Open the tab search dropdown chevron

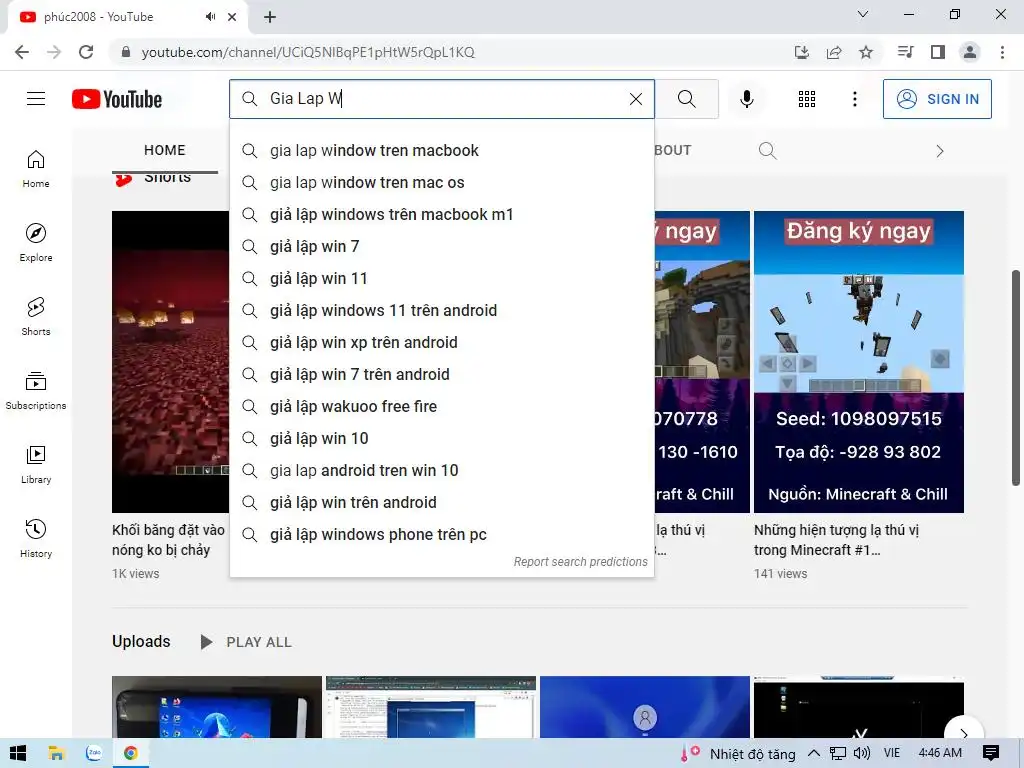point(863,14)
